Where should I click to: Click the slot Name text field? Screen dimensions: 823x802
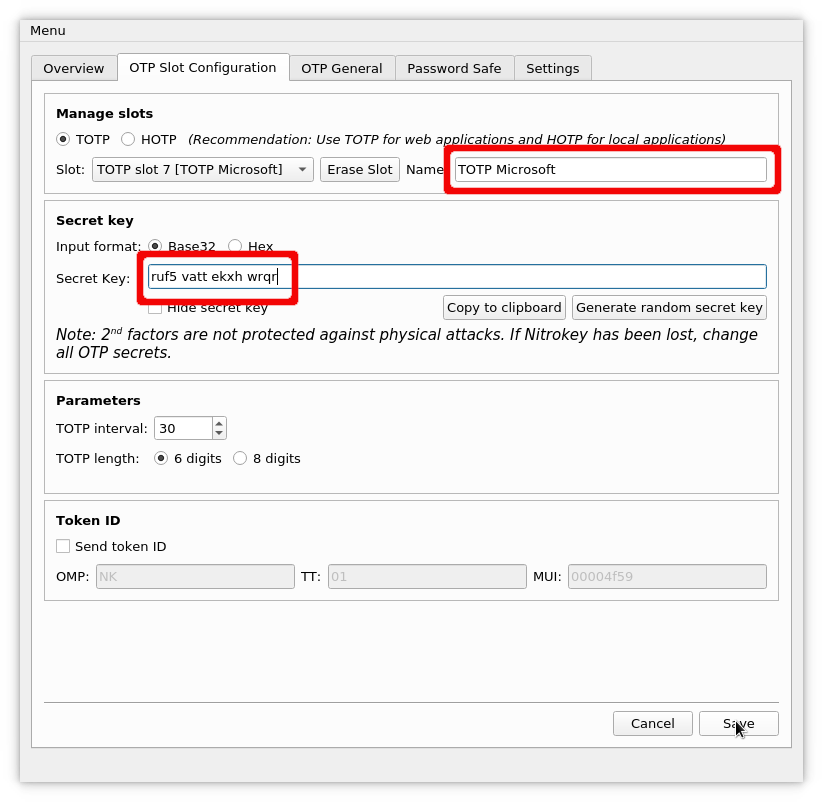pyautogui.click(x=610, y=170)
